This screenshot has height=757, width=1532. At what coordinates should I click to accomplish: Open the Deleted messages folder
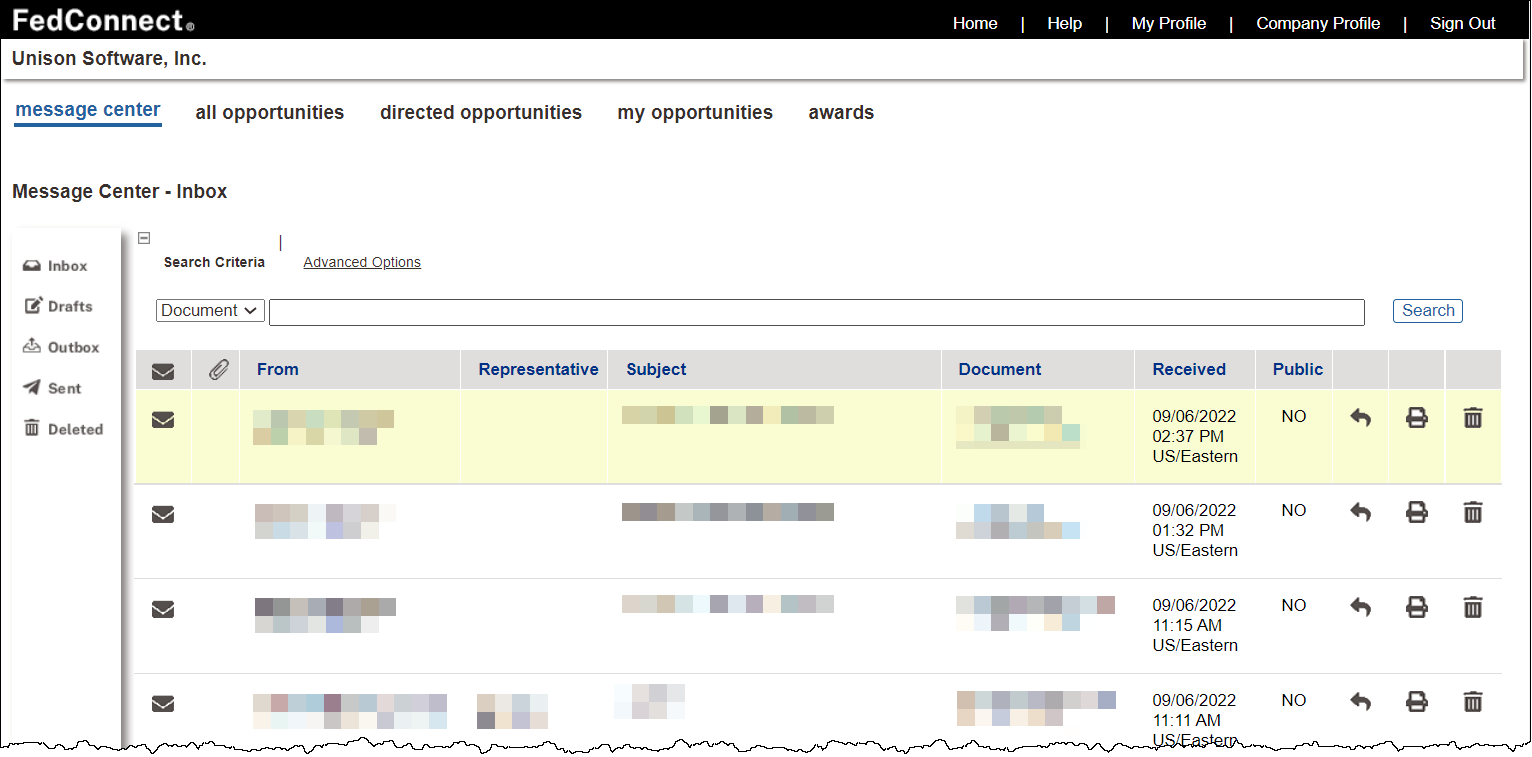tap(63, 429)
